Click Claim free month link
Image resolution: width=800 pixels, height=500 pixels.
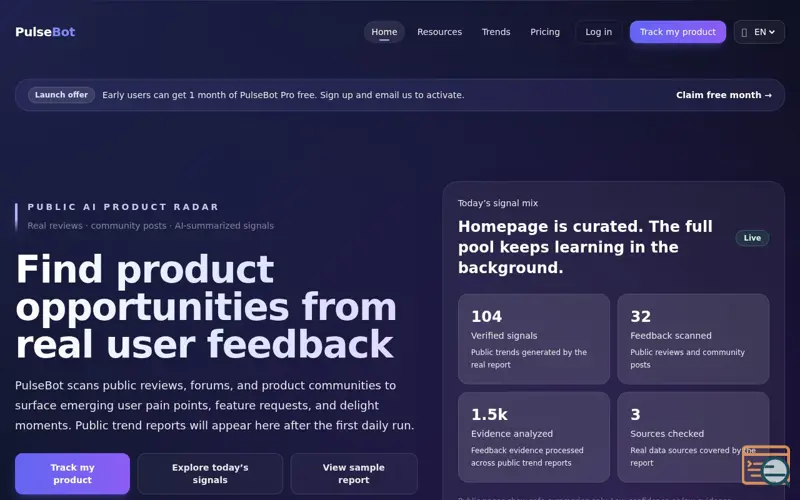click(x=723, y=95)
